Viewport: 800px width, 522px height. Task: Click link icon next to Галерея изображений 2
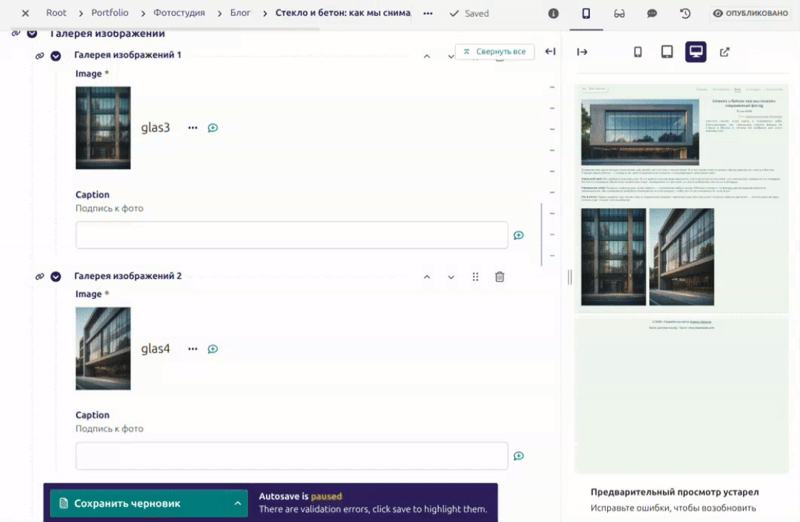pos(39,277)
